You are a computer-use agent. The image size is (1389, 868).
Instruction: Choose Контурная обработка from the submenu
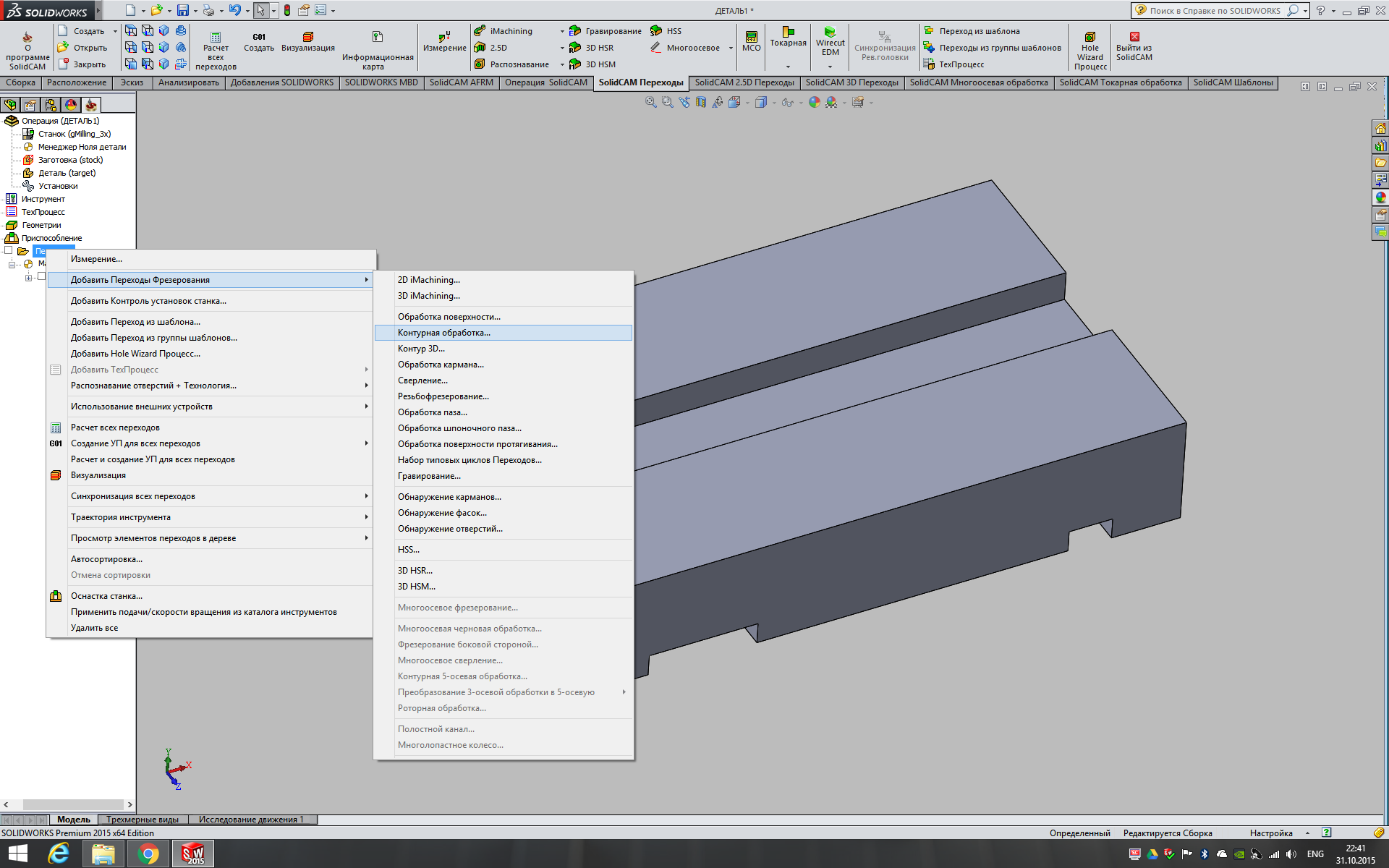click(443, 333)
